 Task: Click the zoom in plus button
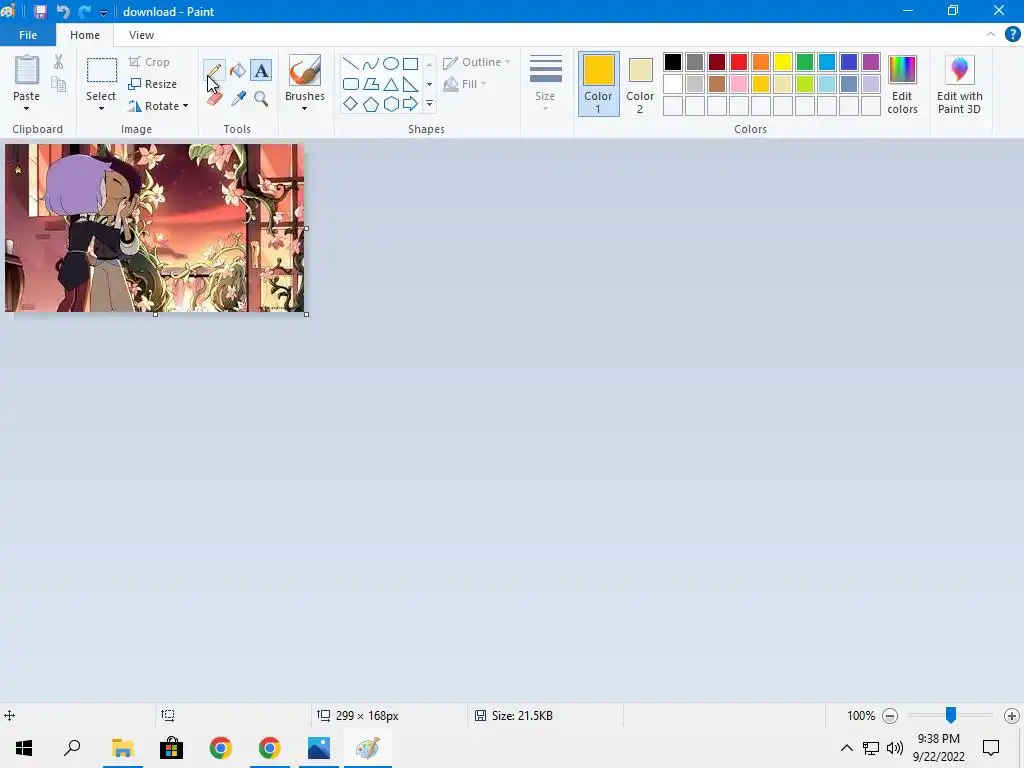1012,716
